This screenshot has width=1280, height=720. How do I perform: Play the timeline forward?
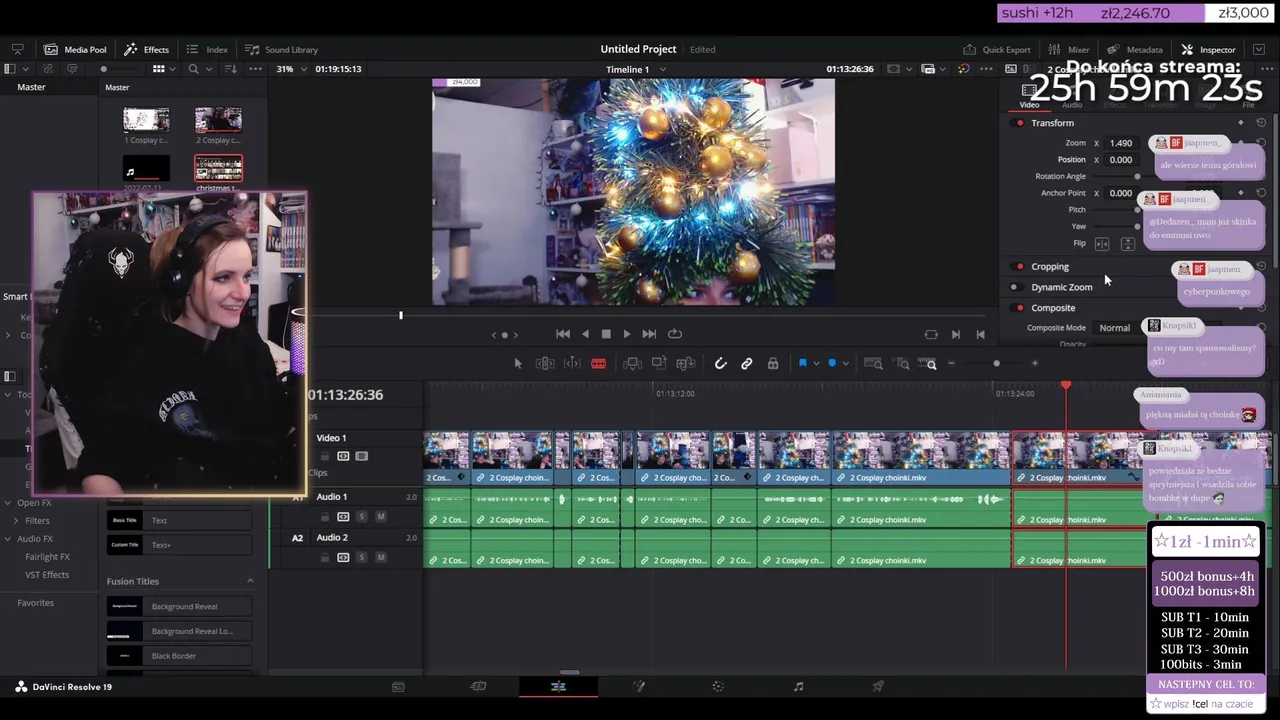[627, 334]
